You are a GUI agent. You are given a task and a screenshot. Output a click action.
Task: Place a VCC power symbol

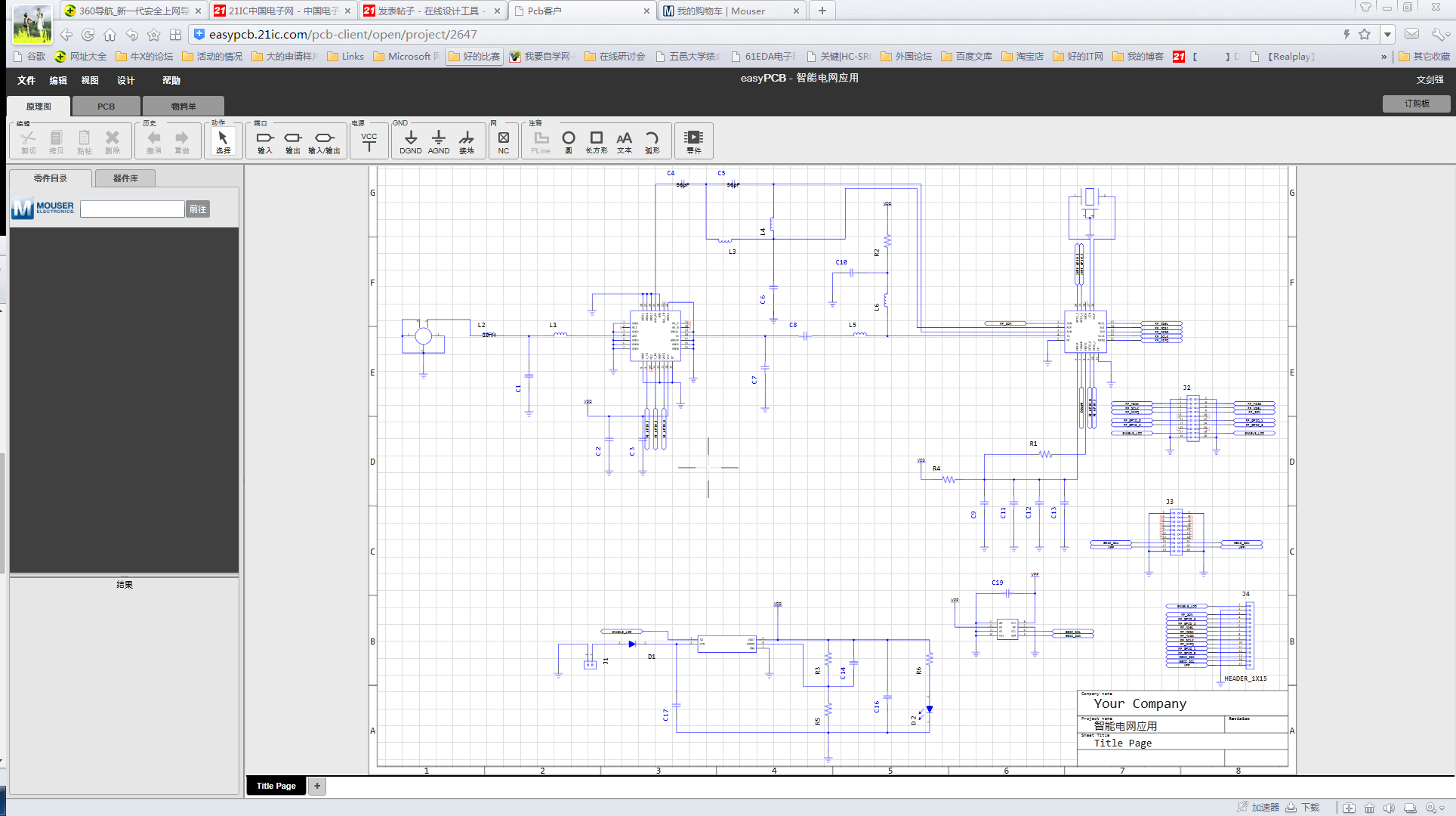(x=369, y=141)
